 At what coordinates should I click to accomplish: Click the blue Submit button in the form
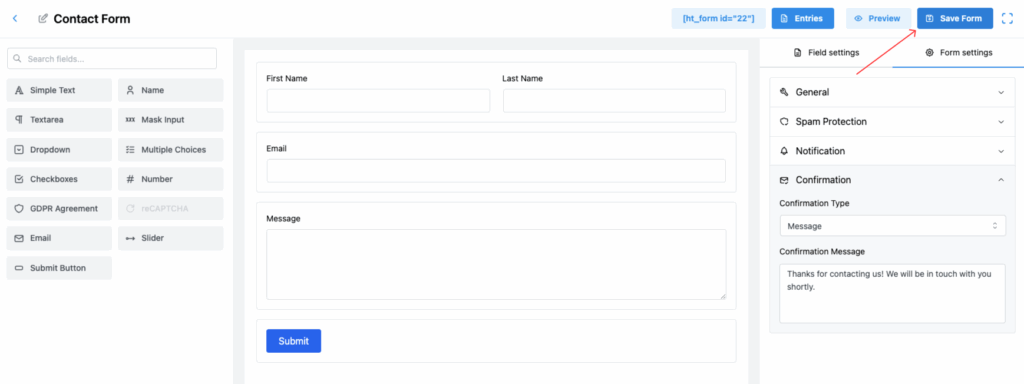tap(293, 341)
